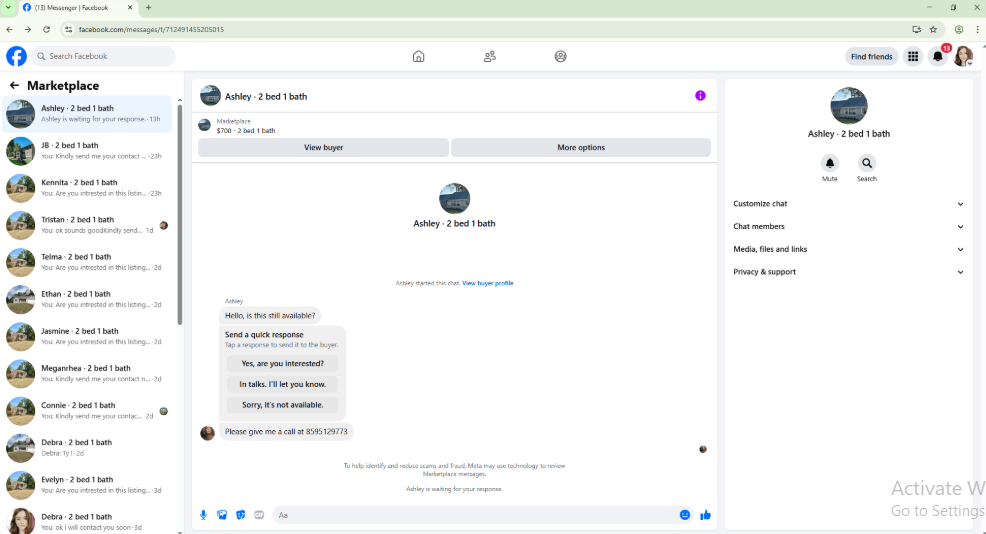Open the Connie 2 bed 1 bath chat
The height and width of the screenshot is (534, 986).
(x=87, y=411)
